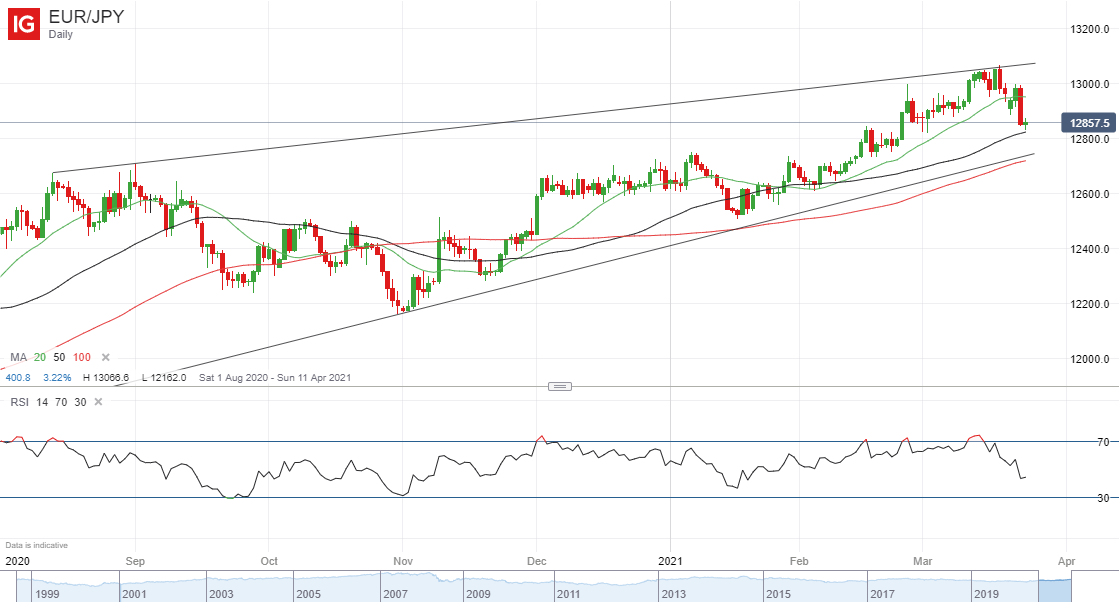This screenshot has width=1119, height=602.
Task: Click the 12200.0 price axis label
Action: pos(1090,304)
